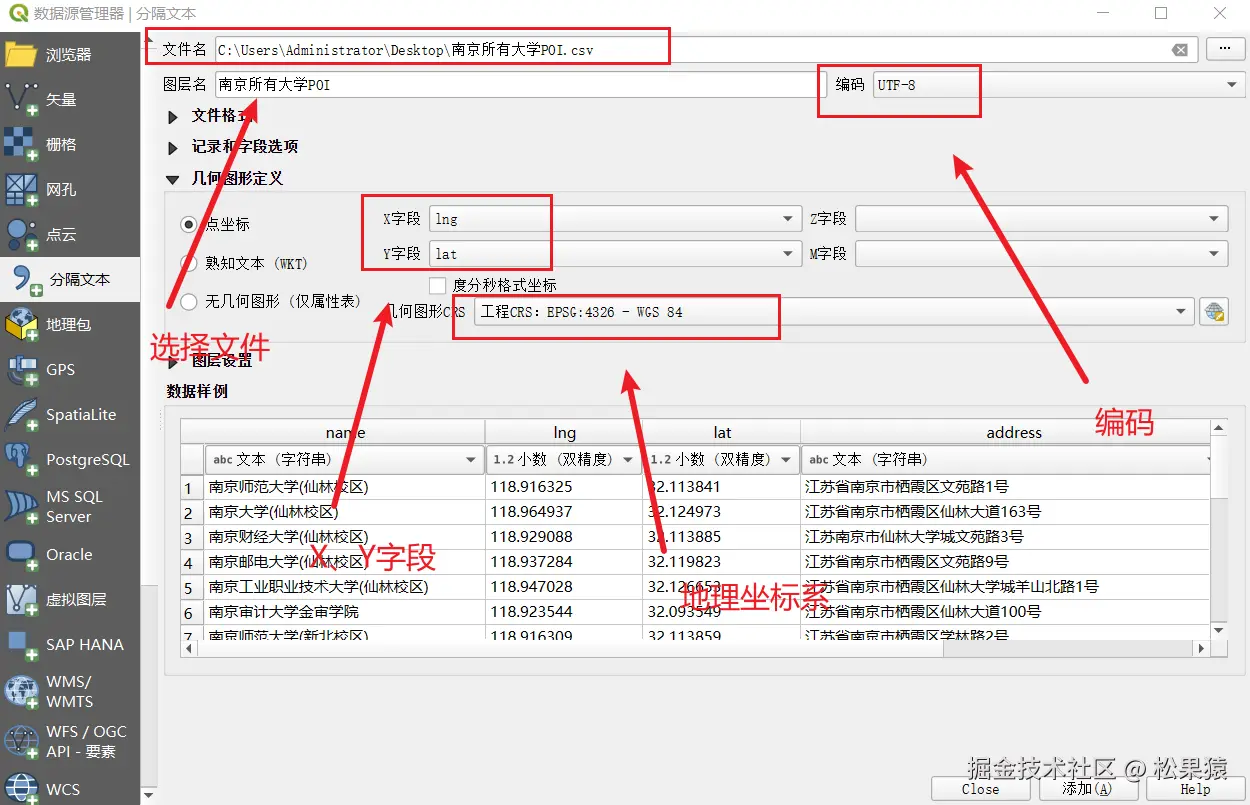
Task: Click the Help button
Action: pos(1195,789)
